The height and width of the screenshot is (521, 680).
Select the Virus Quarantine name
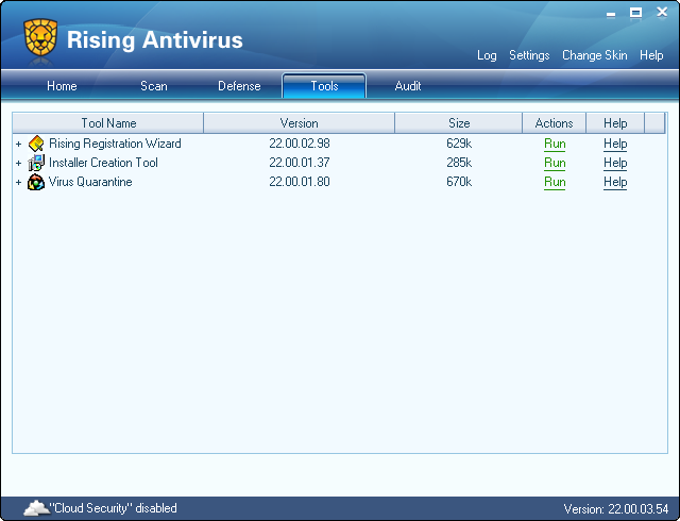pyautogui.click(x=90, y=182)
